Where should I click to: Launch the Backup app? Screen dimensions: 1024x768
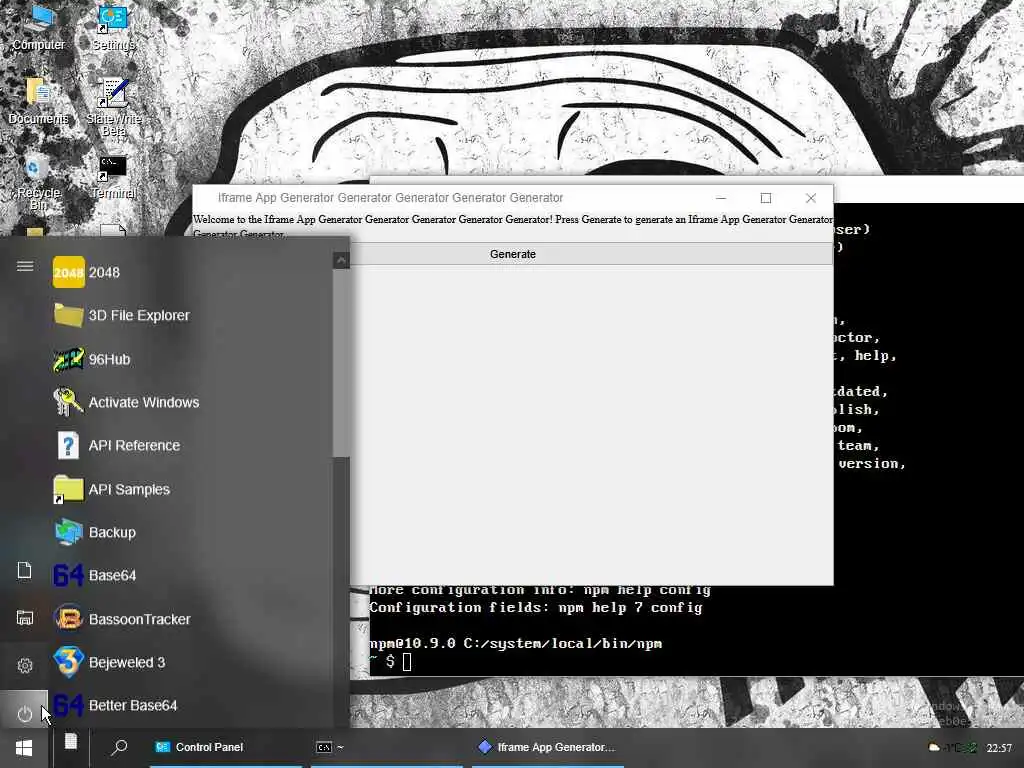(x=95, y=532)
